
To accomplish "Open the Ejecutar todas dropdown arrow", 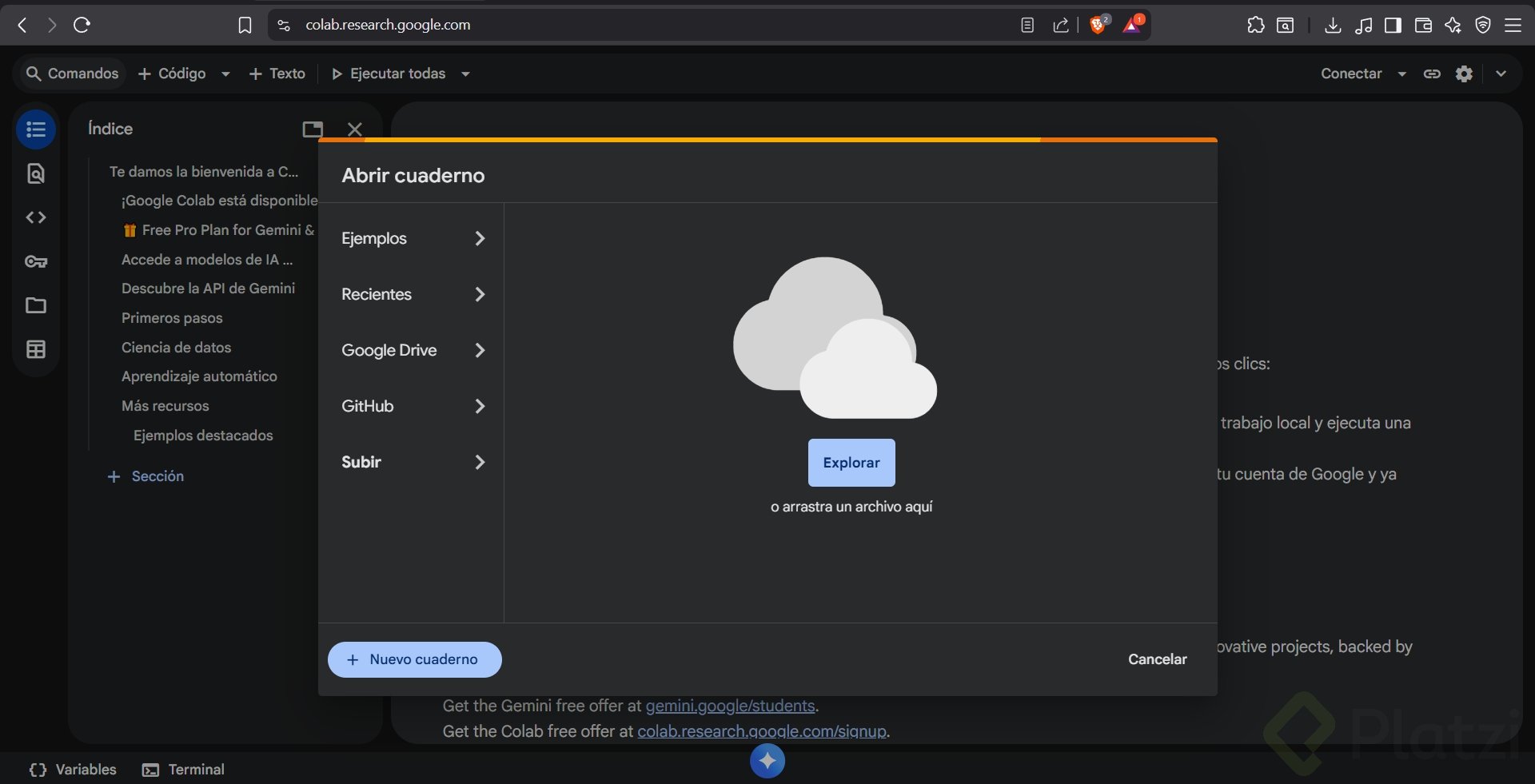I will click(465, 74).
